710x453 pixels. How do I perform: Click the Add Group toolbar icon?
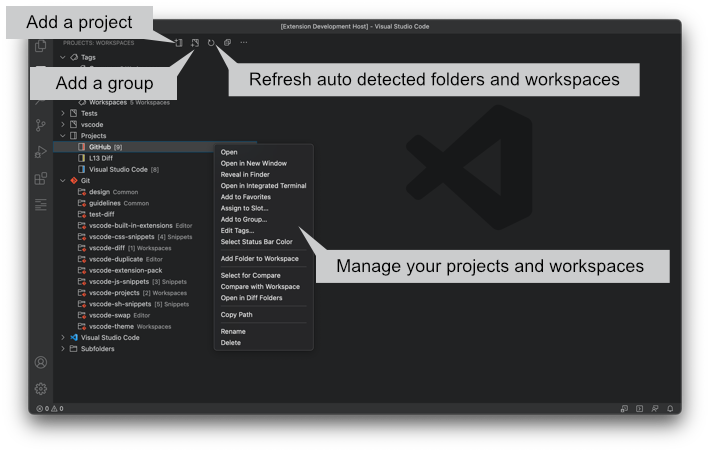point(195,43)
